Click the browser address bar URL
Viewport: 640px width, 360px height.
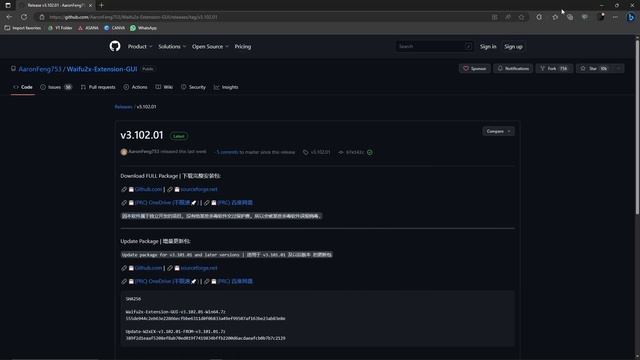[x=133, y=17]
